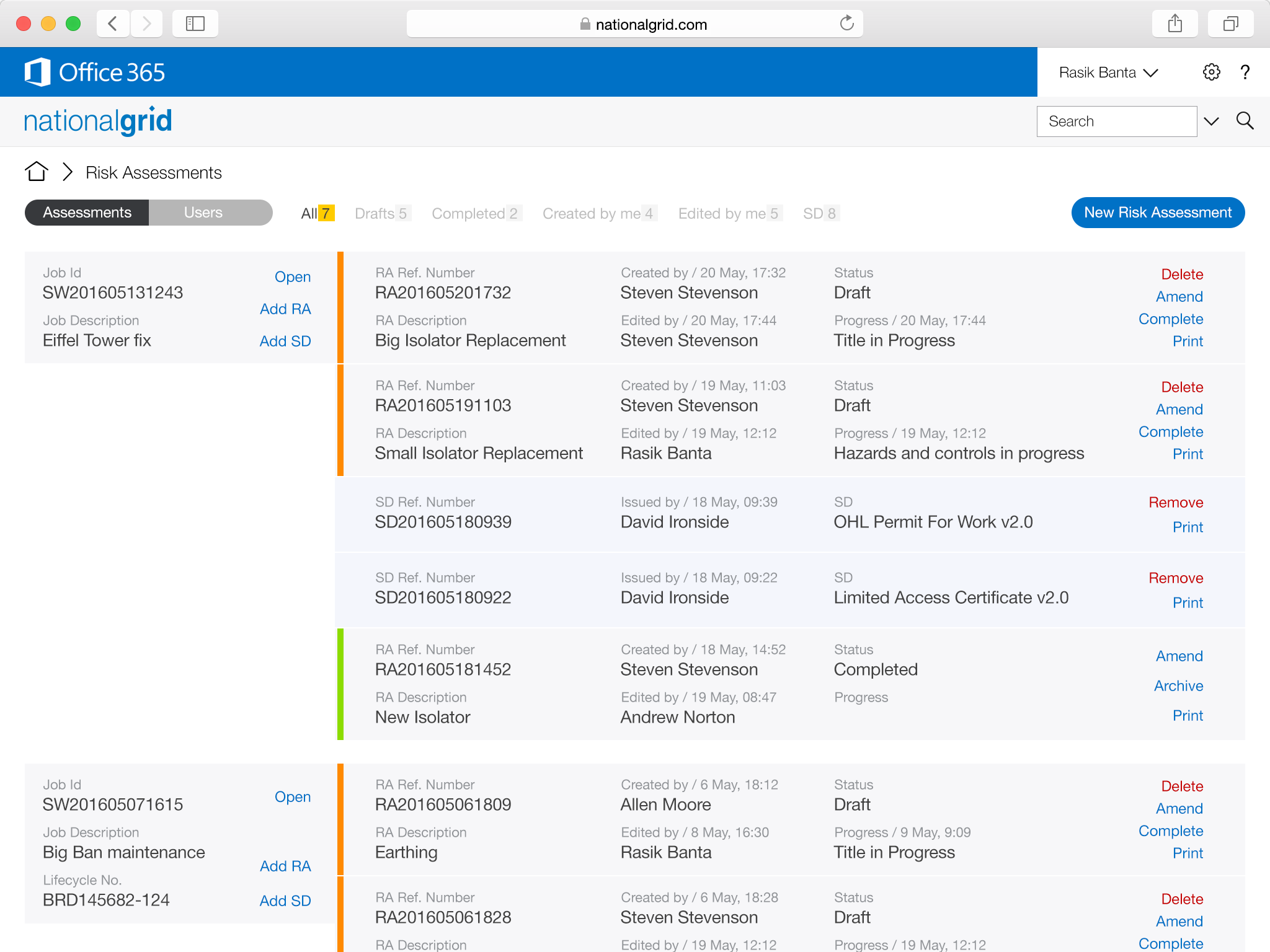Reload the page in Safari
Viewport: 1270px width, 952px height.
pos(846,24)
